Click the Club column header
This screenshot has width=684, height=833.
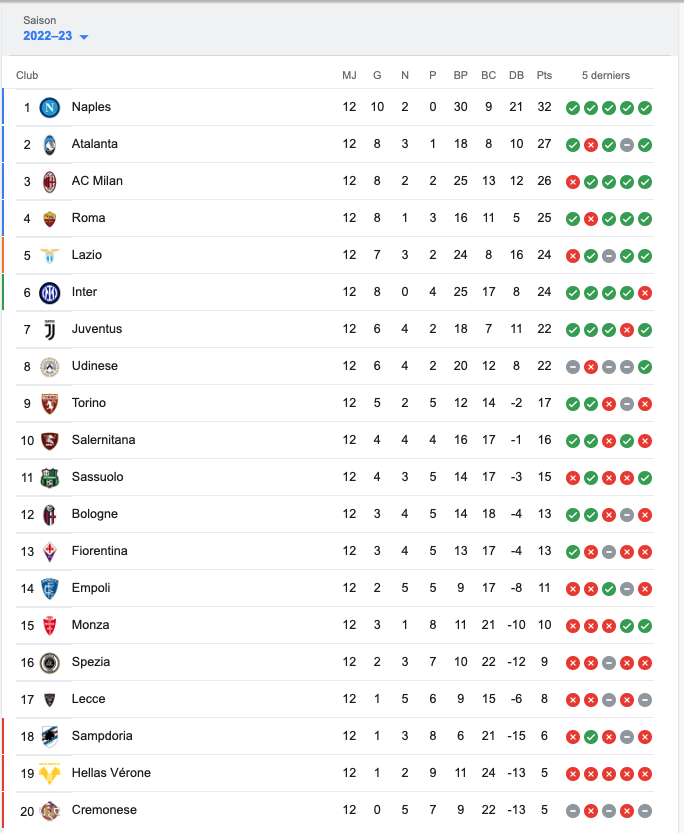coord(27,75)
